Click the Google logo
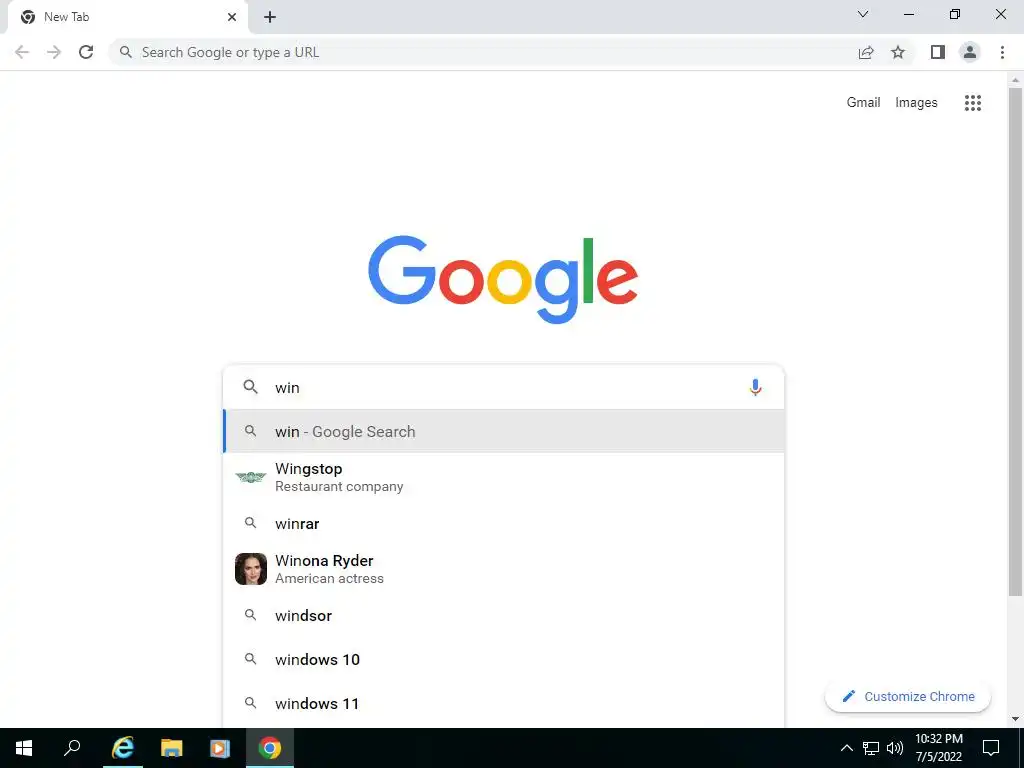Image resolution: width=1024 pixels, height=768 pixels. pos(503,280)
